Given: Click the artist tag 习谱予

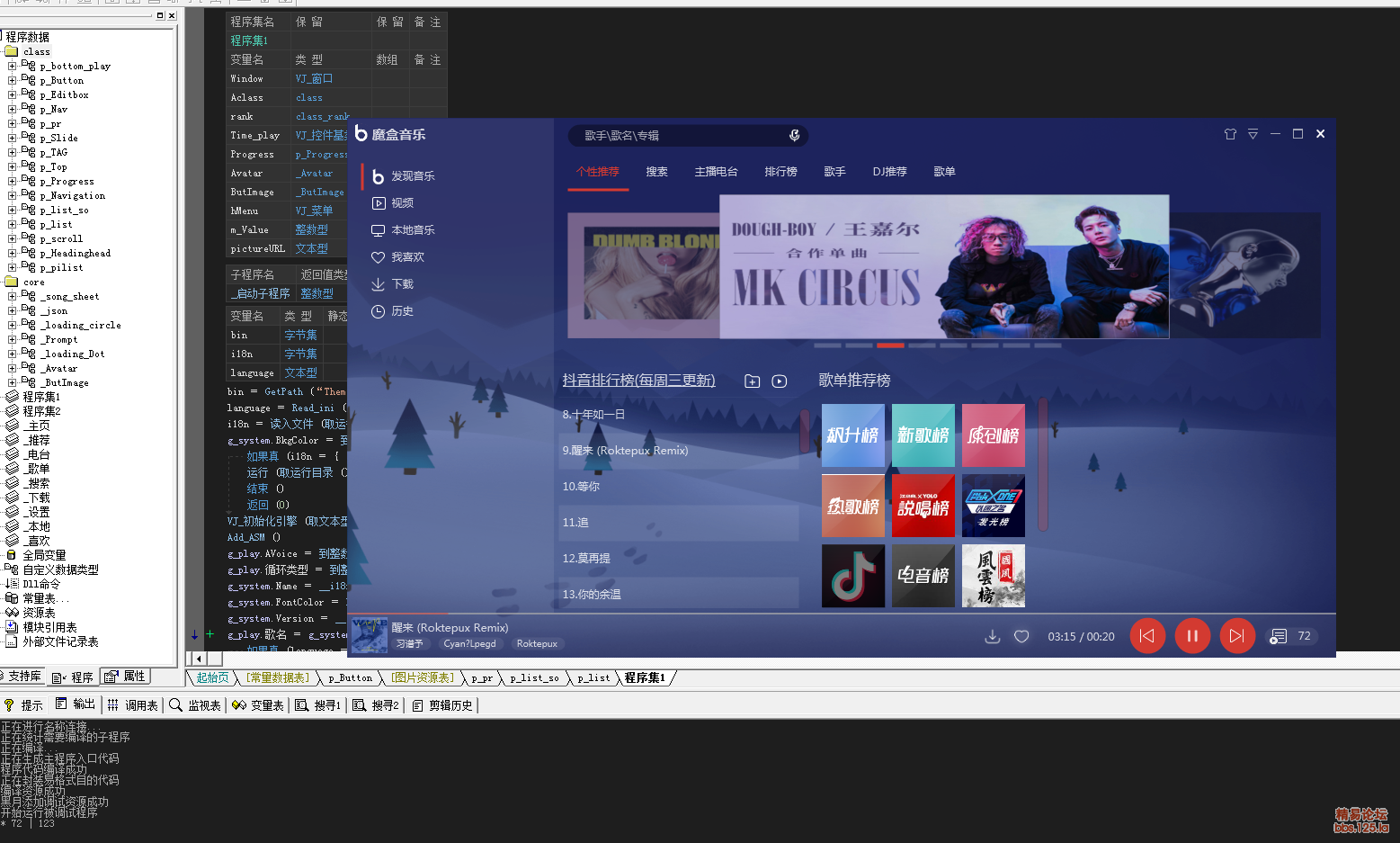Looking at the screenshot, I should (409, 644).
